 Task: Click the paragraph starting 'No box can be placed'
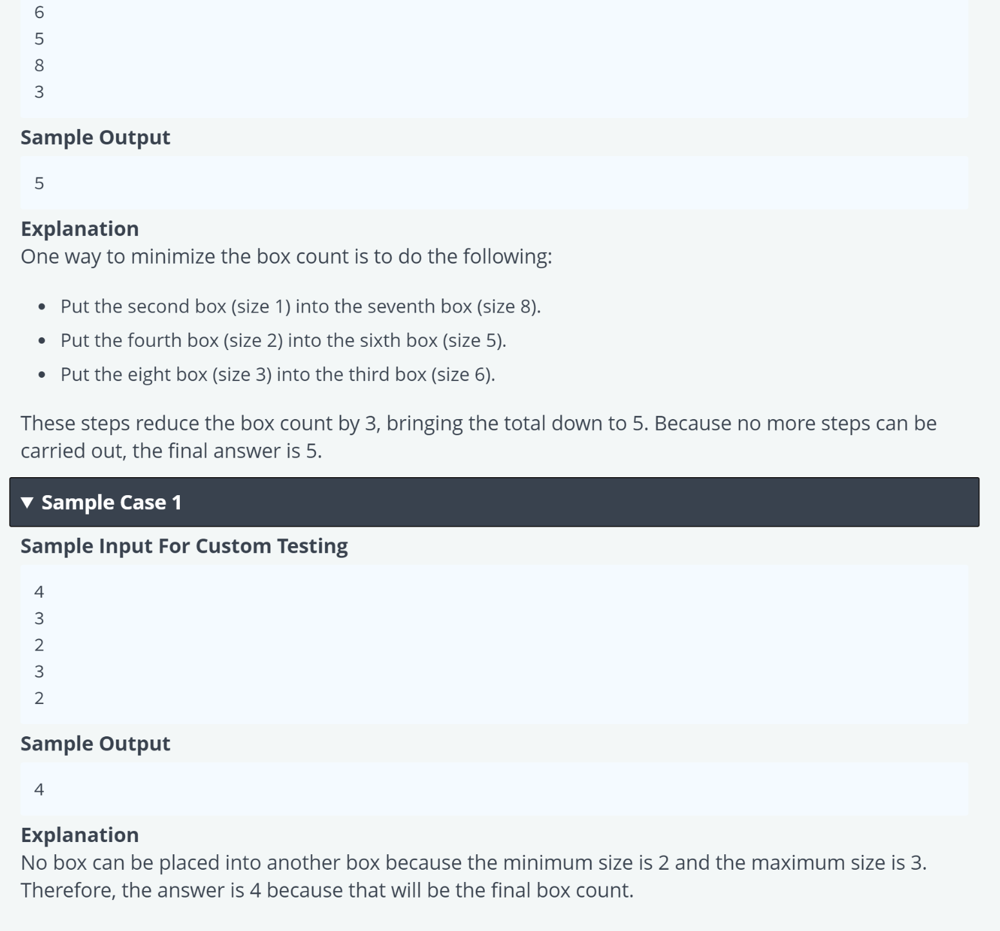tap(474, 876)
